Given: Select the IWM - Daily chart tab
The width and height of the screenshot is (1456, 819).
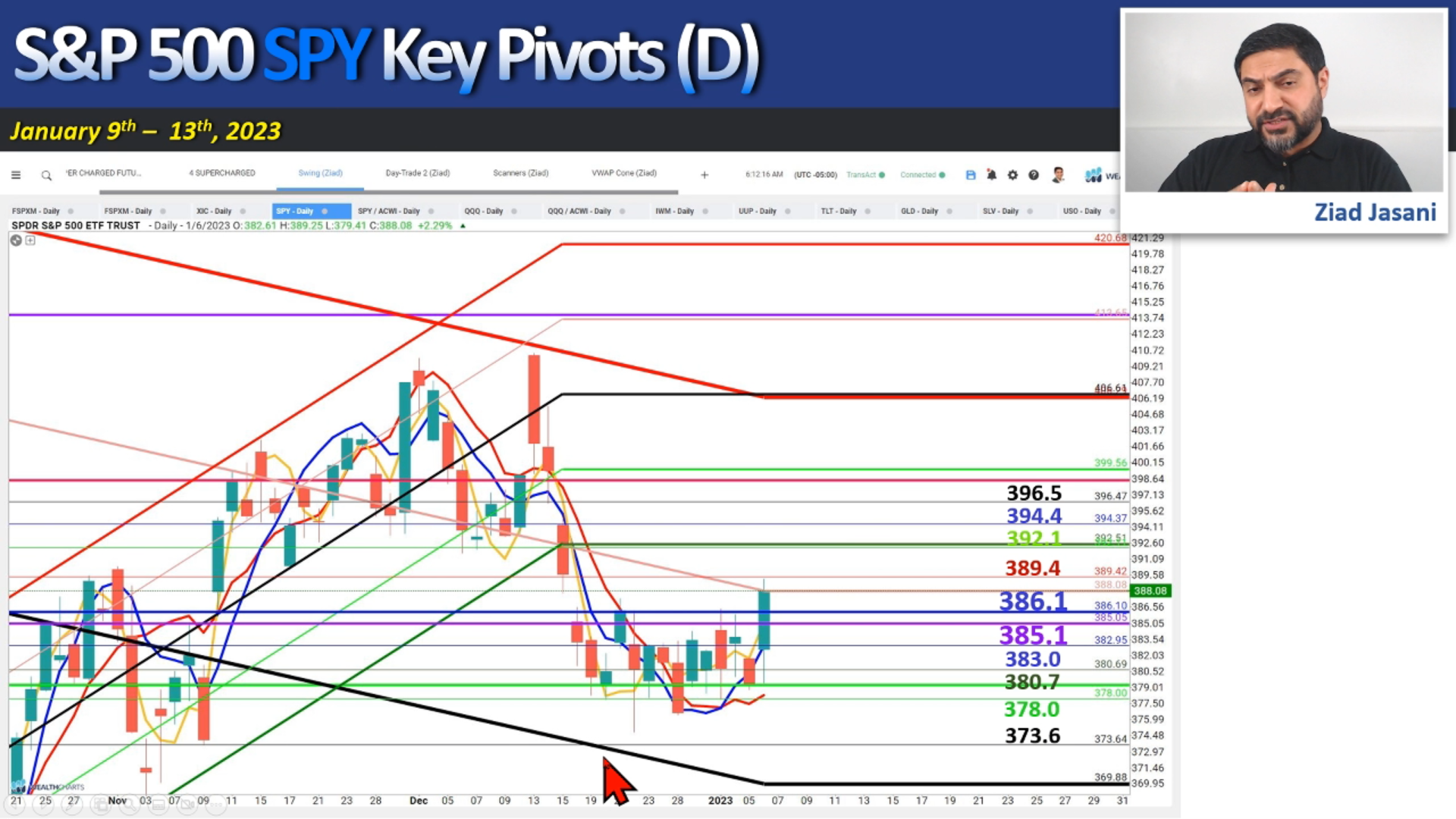Looking at the screenshot, I should (675, 211).
